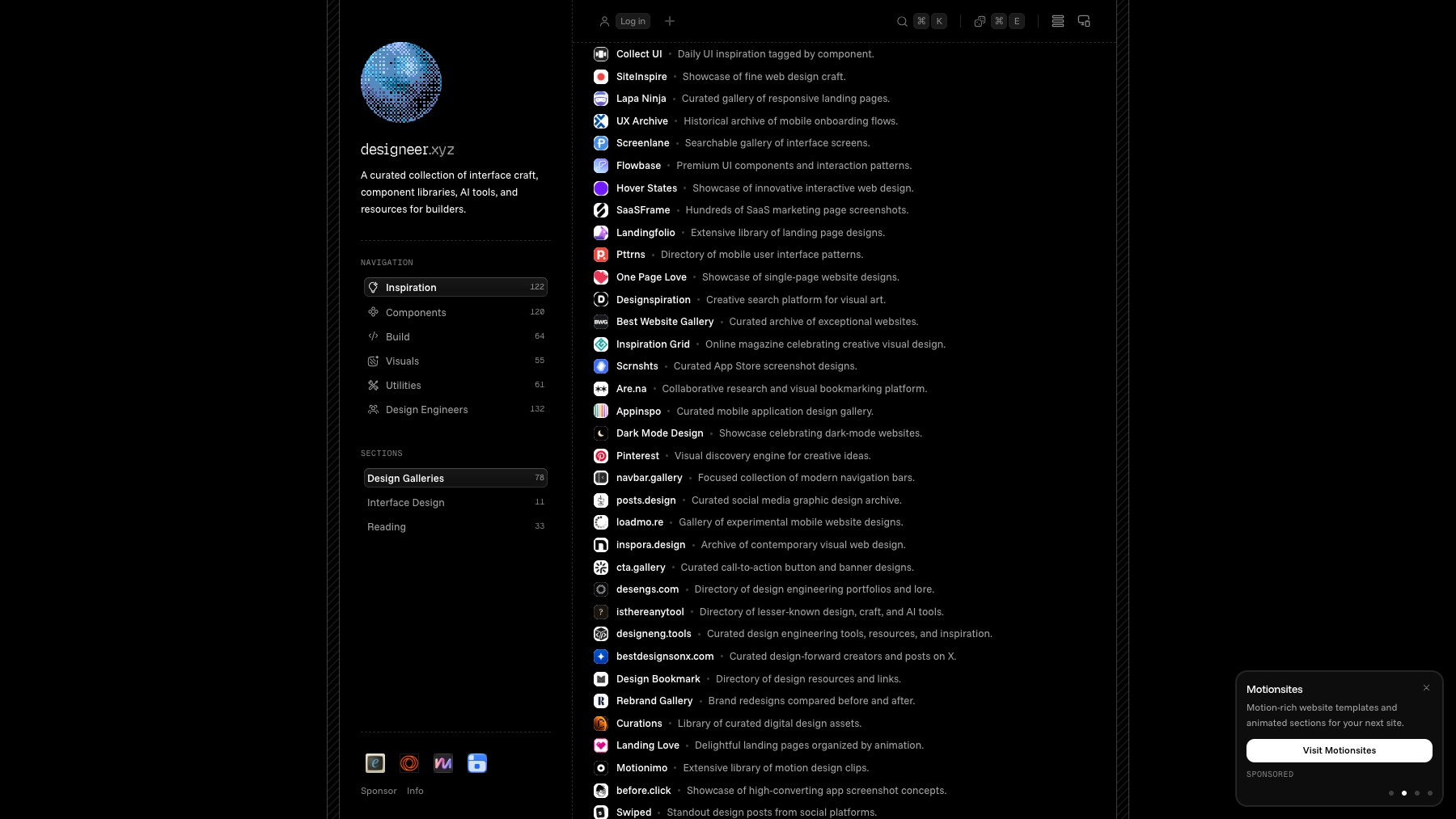This screenshot has height=819, width=1456.
Task: Open the orange ring sponsor icon
Action: coord(409,763)
